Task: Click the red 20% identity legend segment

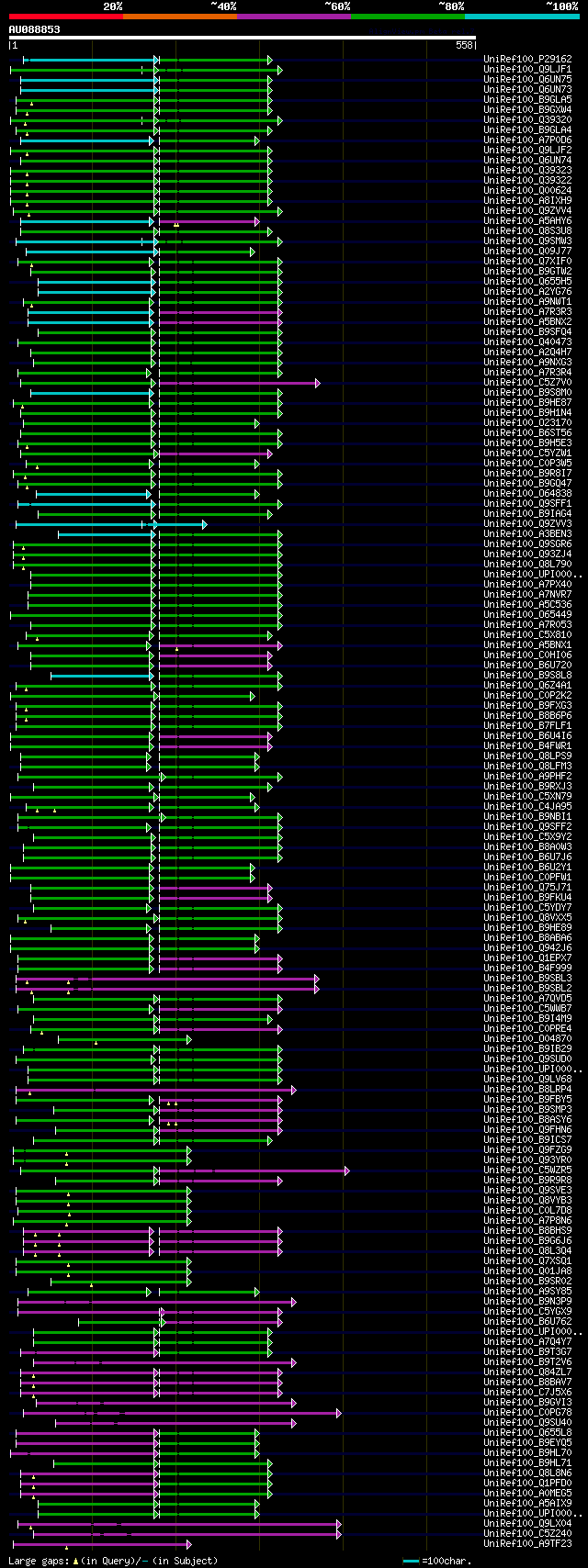Action: point(65,16)
